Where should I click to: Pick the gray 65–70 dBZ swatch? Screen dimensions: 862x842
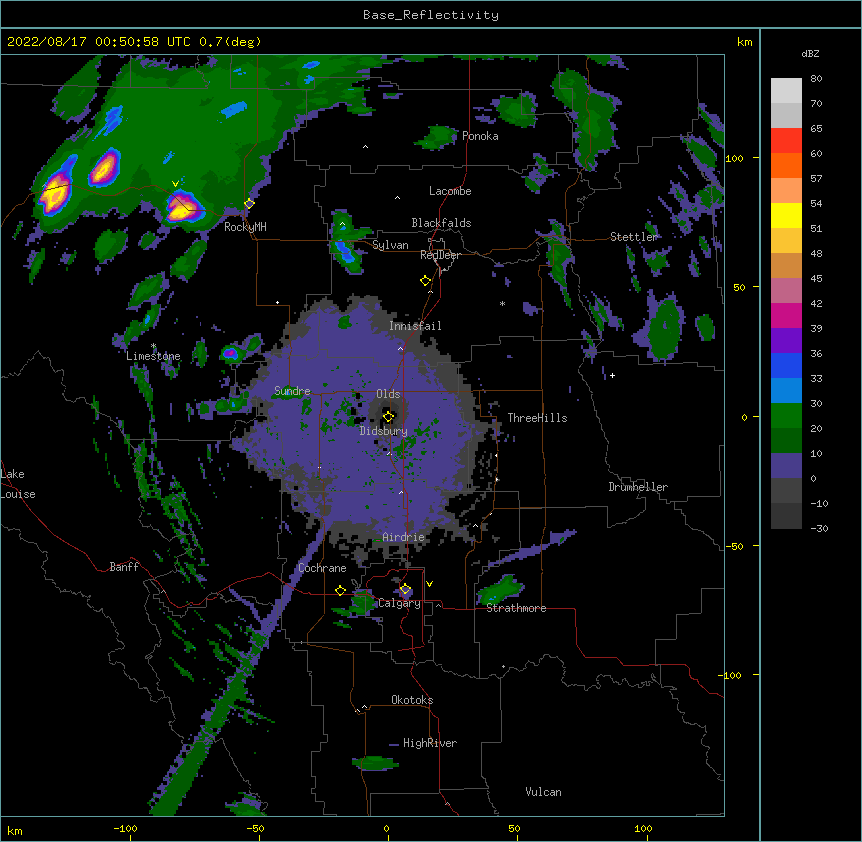tap(786, 115)
